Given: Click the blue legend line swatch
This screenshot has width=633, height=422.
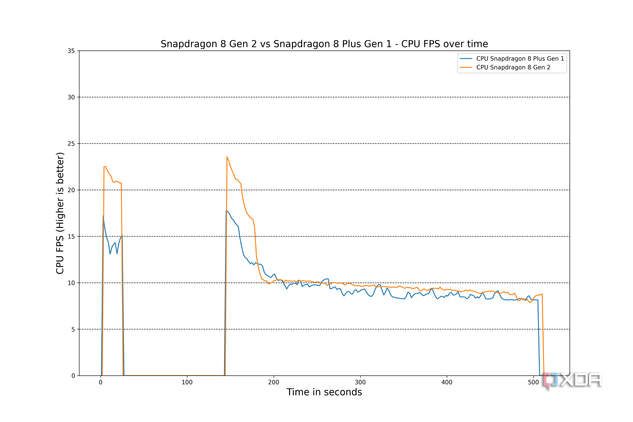Looking at the screenshot, I should 466,59.
